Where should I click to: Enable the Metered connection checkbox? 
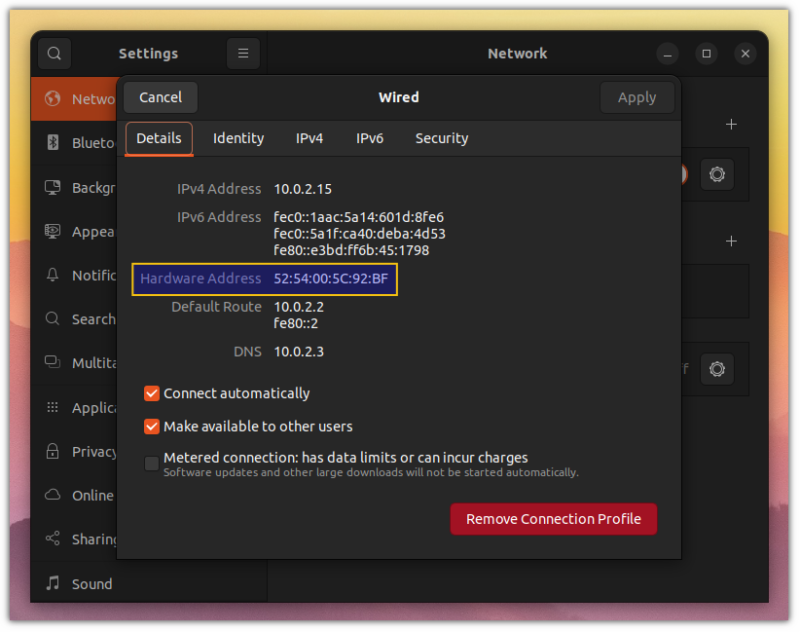(x=151, y=463)
